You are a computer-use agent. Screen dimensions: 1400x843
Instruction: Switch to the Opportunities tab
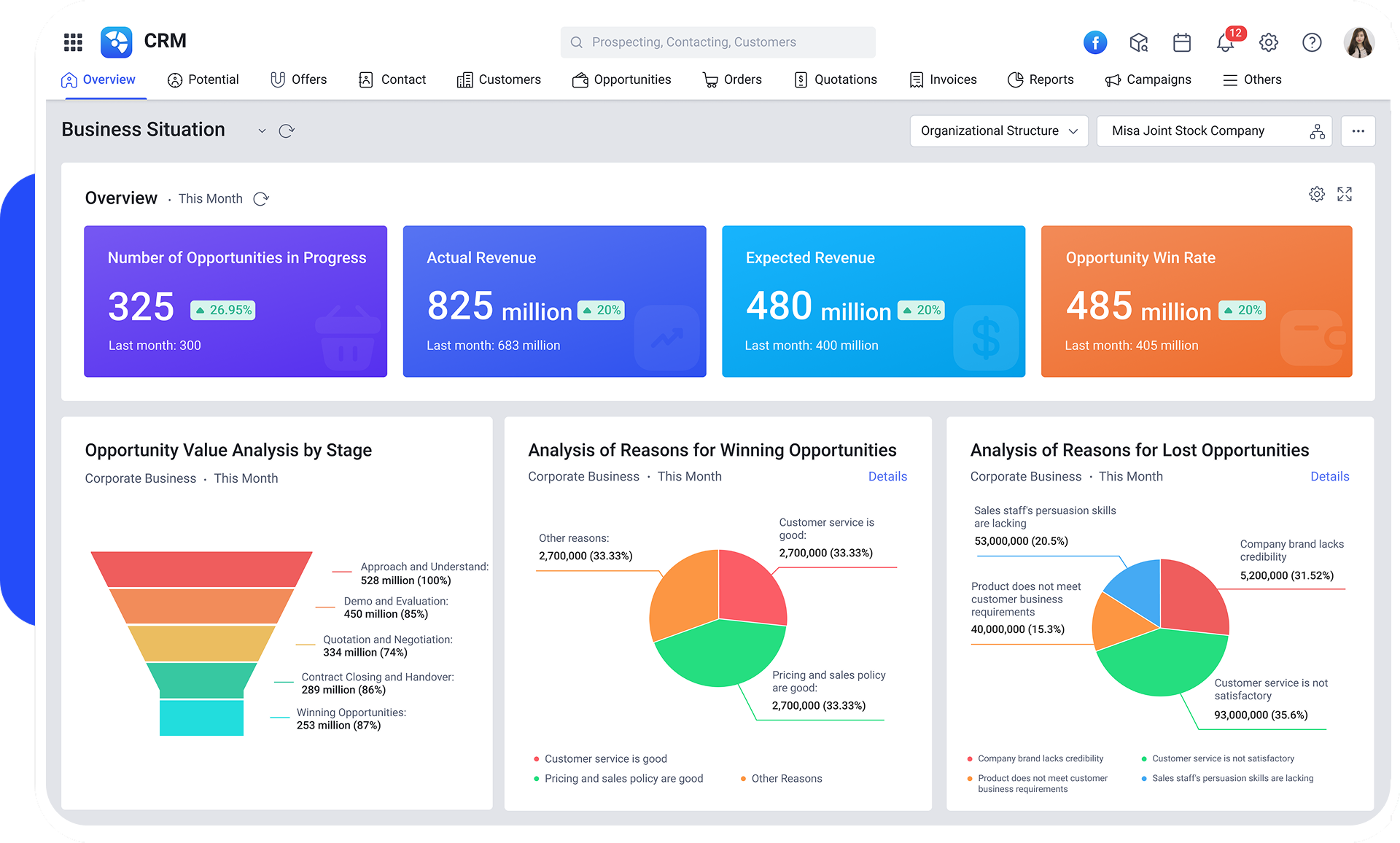click(x=621, y=79)
